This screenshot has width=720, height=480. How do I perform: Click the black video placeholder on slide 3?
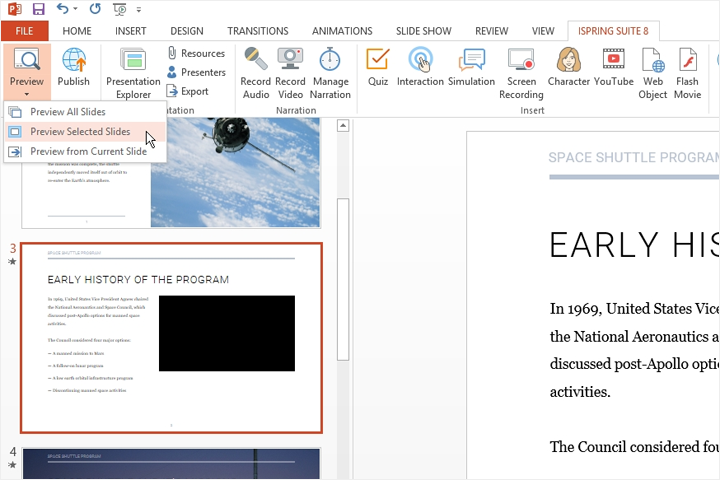pos(227,333)
